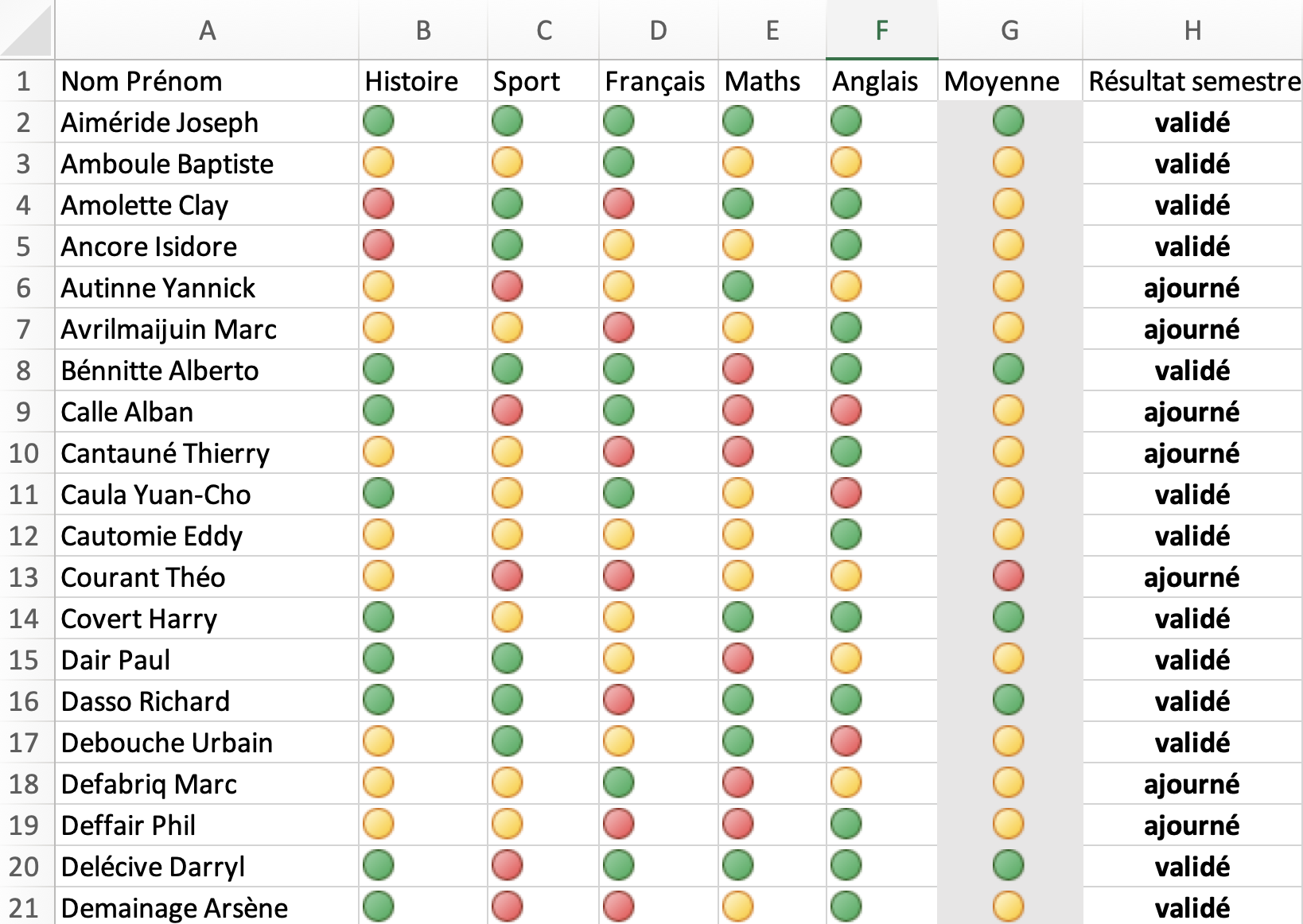Click the Moyenne header cell
The height and width of the screenshot is (924, 1303).
coord(1010,81)
